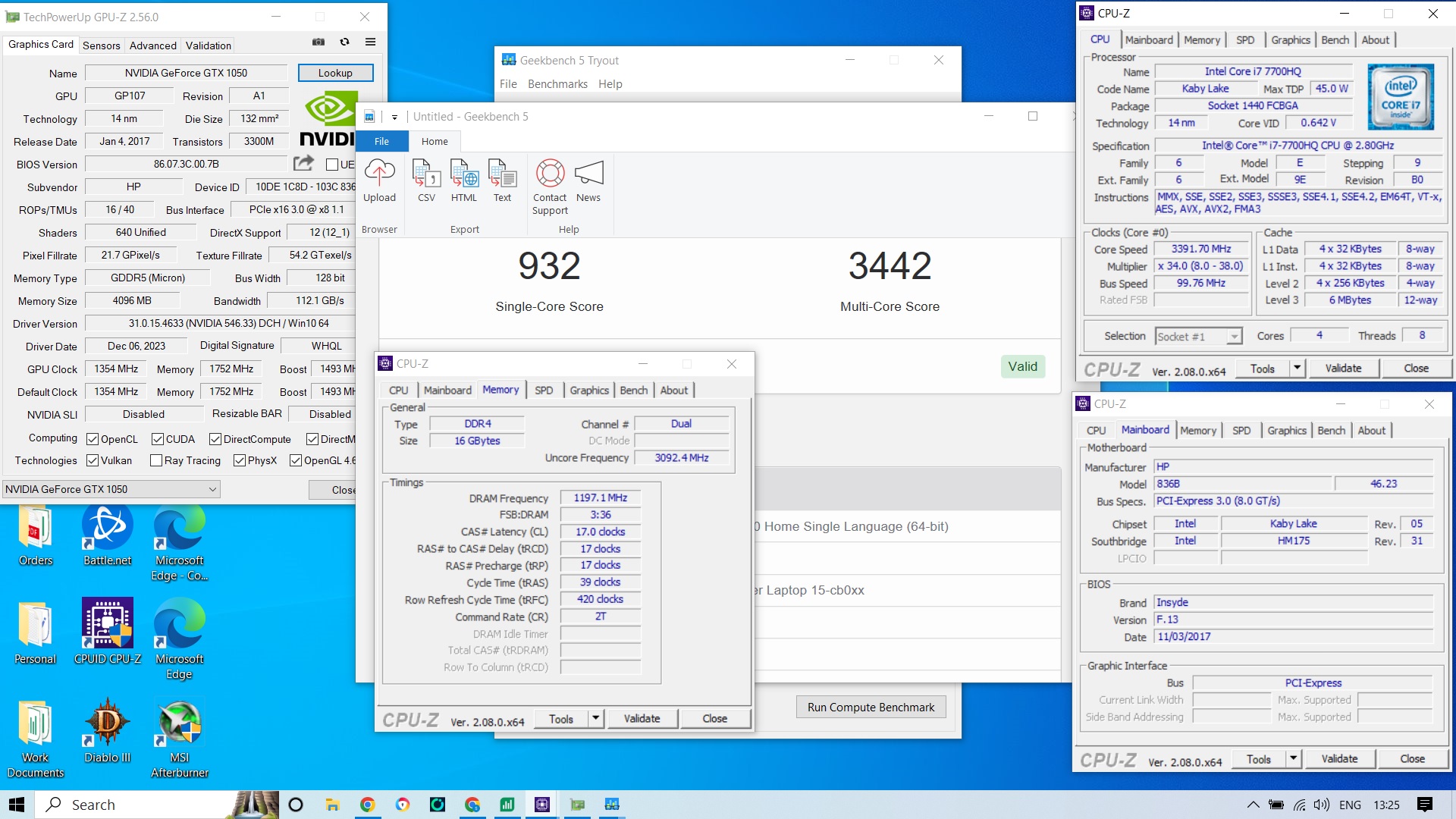Toggle the Ray Tracing checkbox

click(x=156, y=460)
